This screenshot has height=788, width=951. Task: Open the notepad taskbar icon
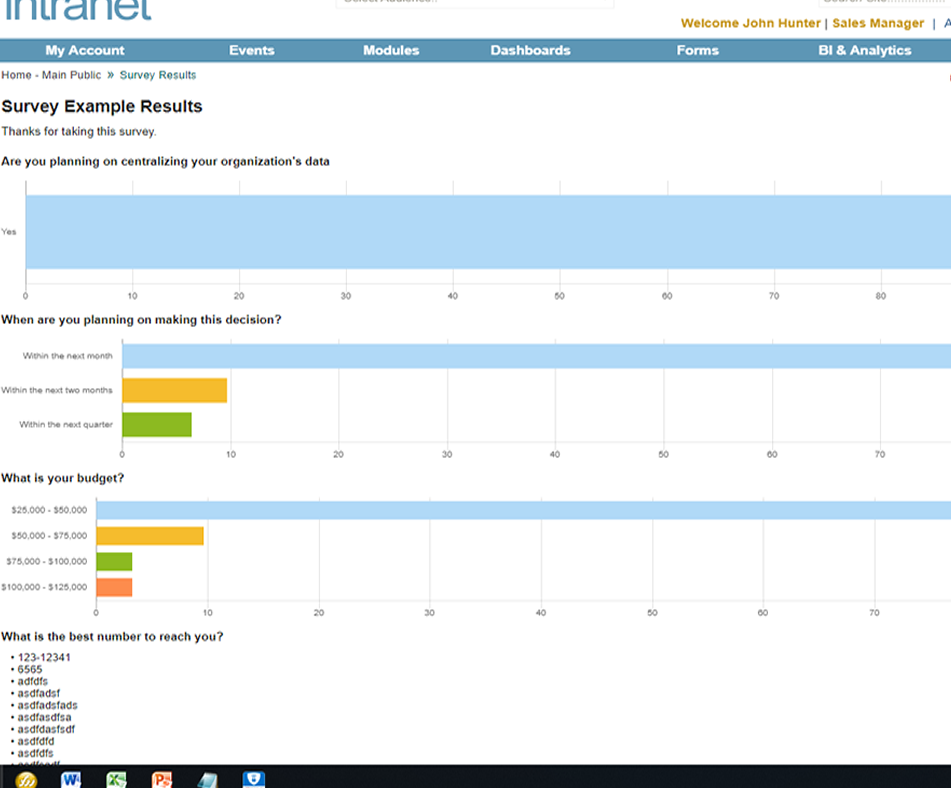207,780
